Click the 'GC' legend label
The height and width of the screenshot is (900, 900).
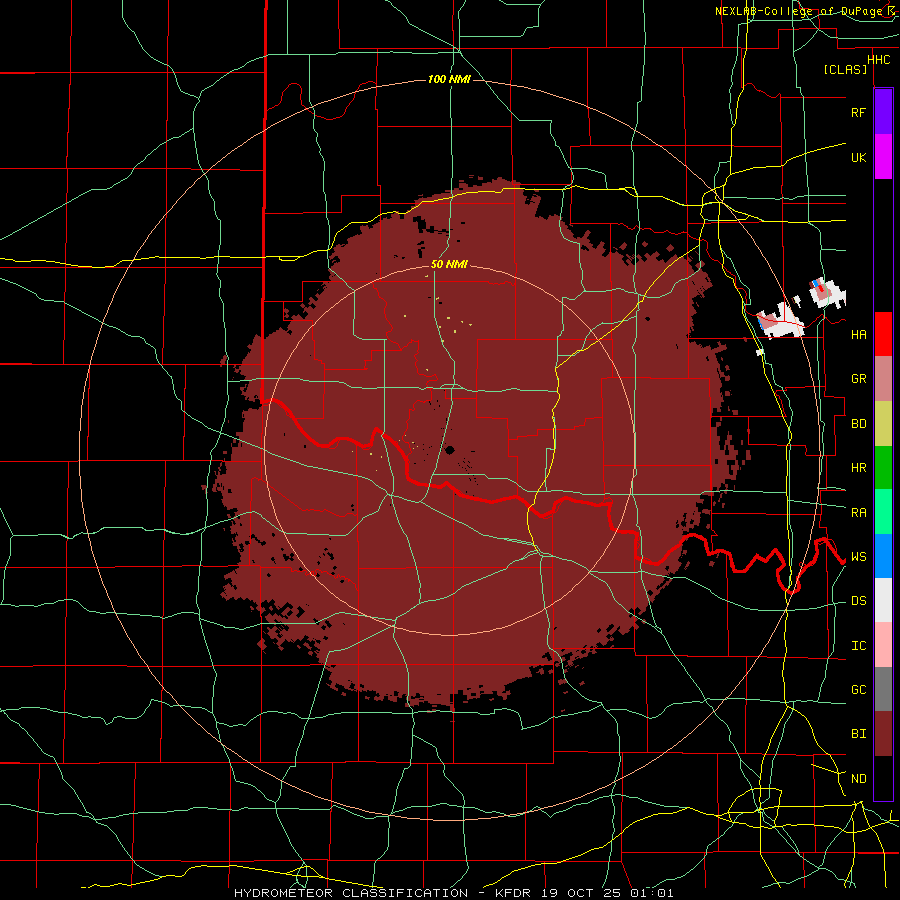858,690
